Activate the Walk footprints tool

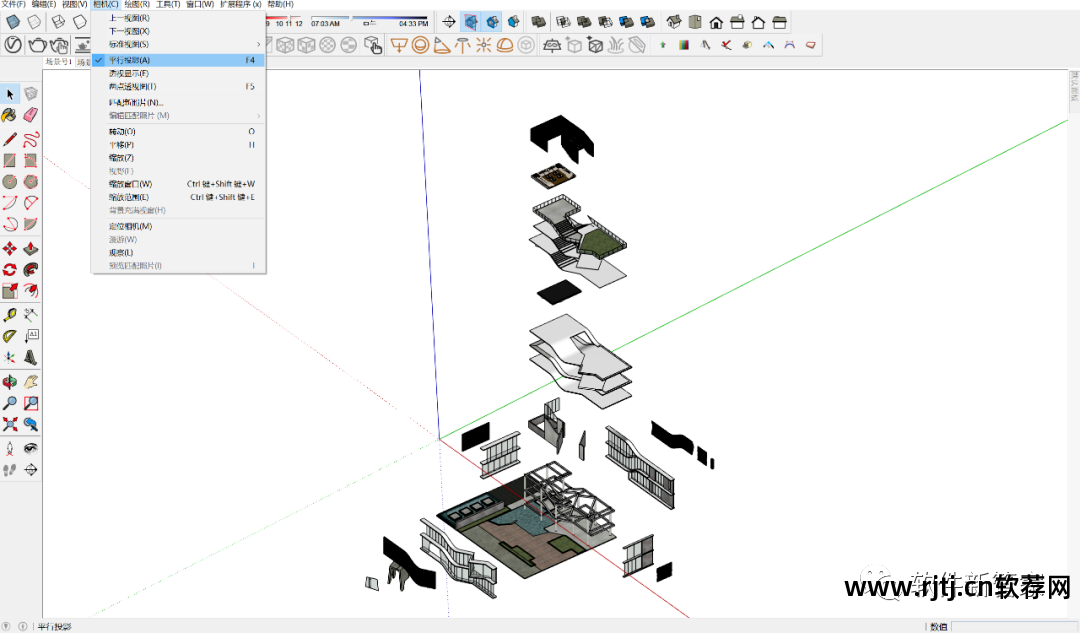click(x=10, y=470)
